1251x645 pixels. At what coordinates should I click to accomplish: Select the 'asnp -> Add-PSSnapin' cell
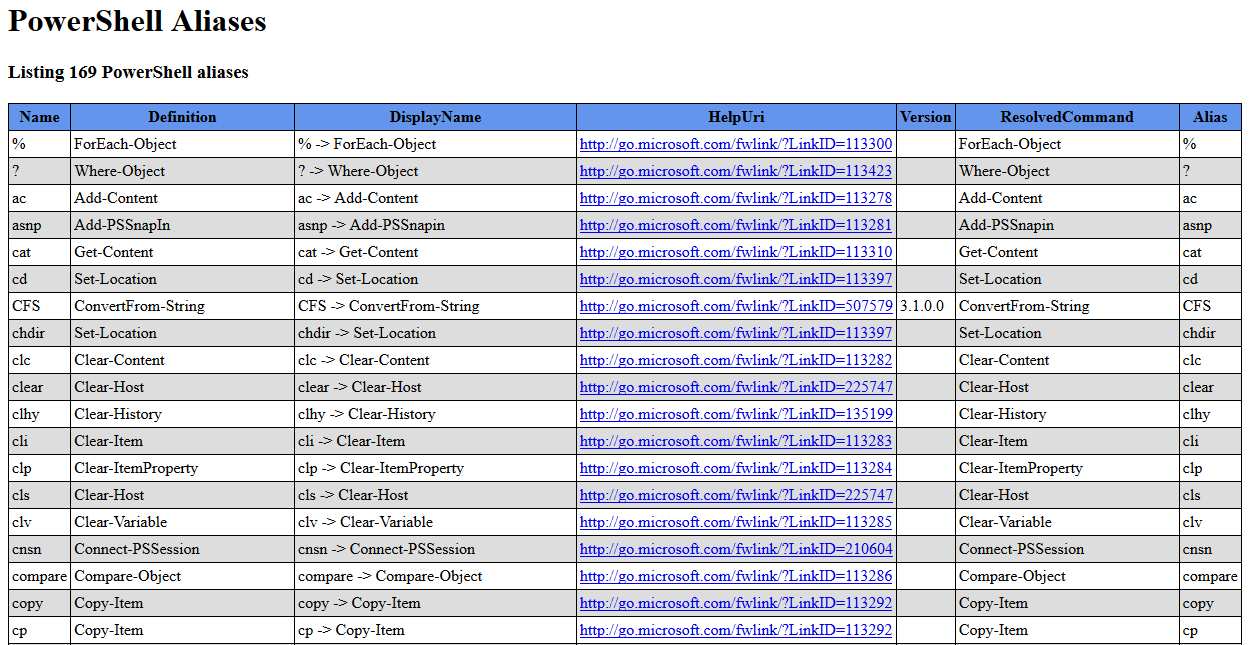coord(435,225)
